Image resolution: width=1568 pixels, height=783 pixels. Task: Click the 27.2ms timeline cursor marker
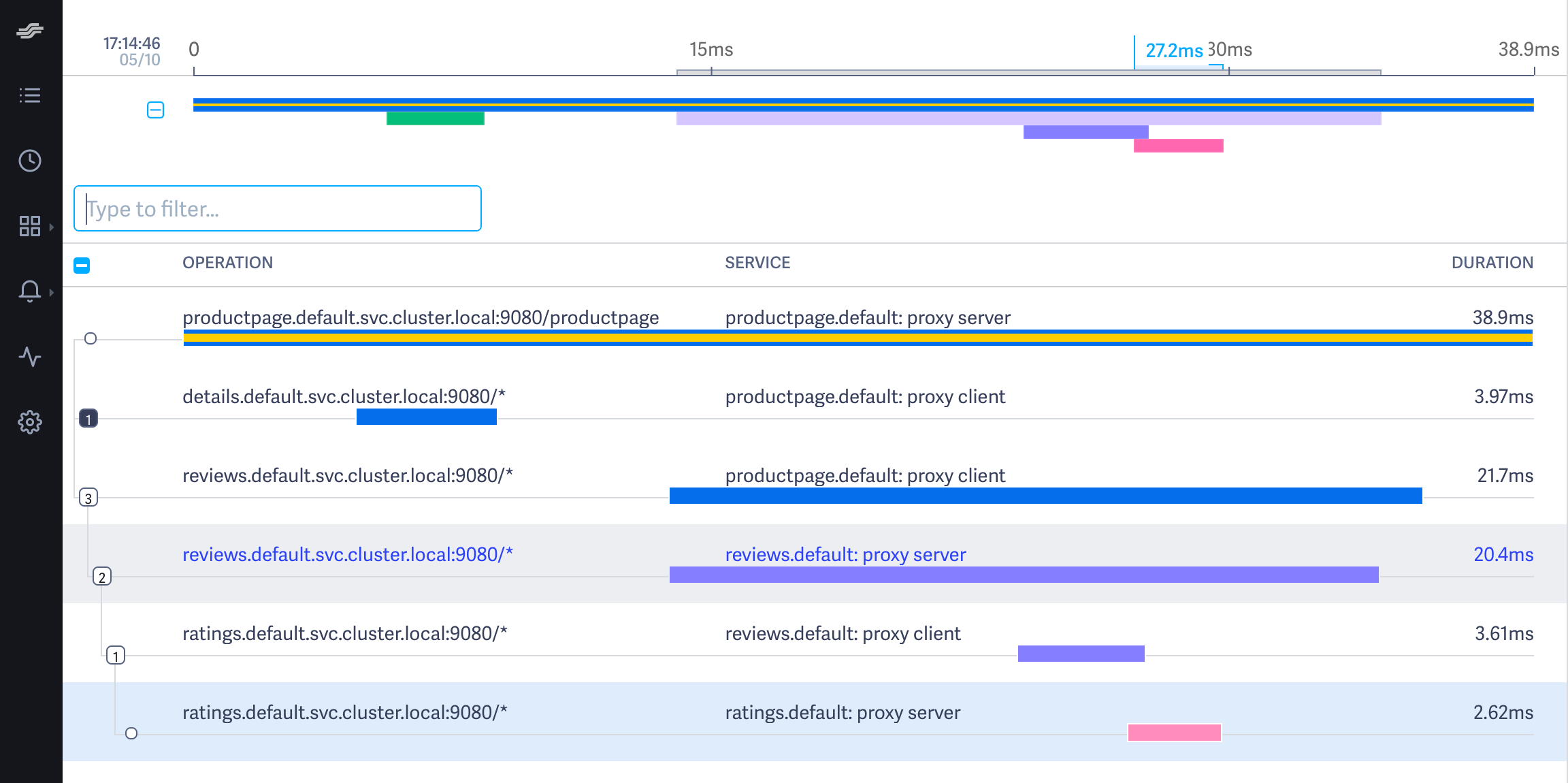1174,50
